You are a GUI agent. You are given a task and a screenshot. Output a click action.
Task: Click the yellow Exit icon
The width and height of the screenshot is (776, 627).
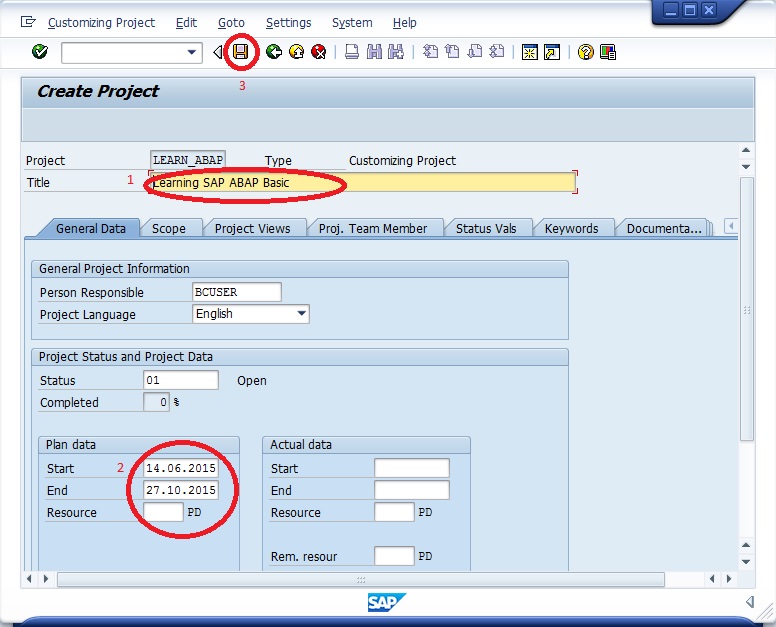[x=296, y=51]
